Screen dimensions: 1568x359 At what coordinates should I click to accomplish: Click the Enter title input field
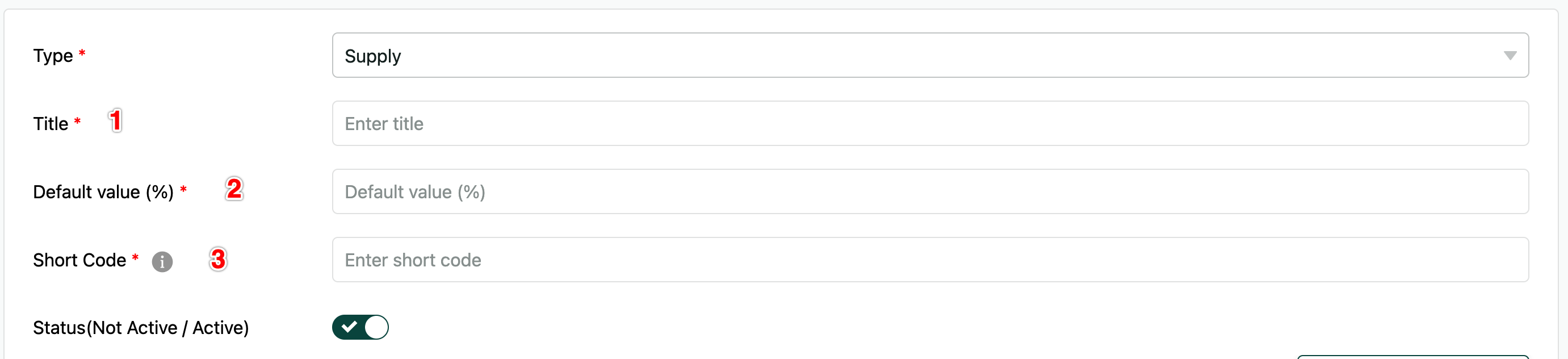pos(929,124)
